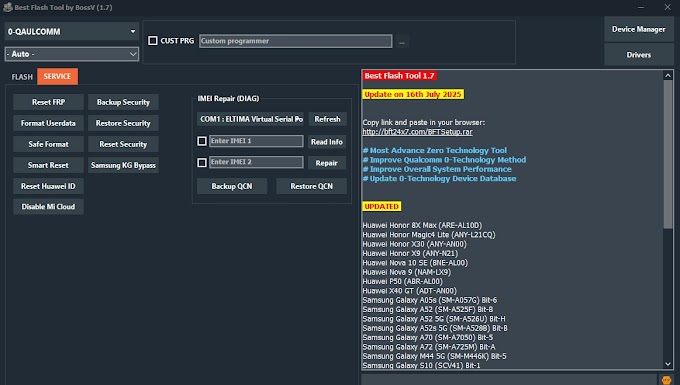Click '# Improve Qualcomm 0-Technology Method' line
Image resolution: width=680 pixels, height=385 pixels.
pyautogui.click(x=444, y=160)
